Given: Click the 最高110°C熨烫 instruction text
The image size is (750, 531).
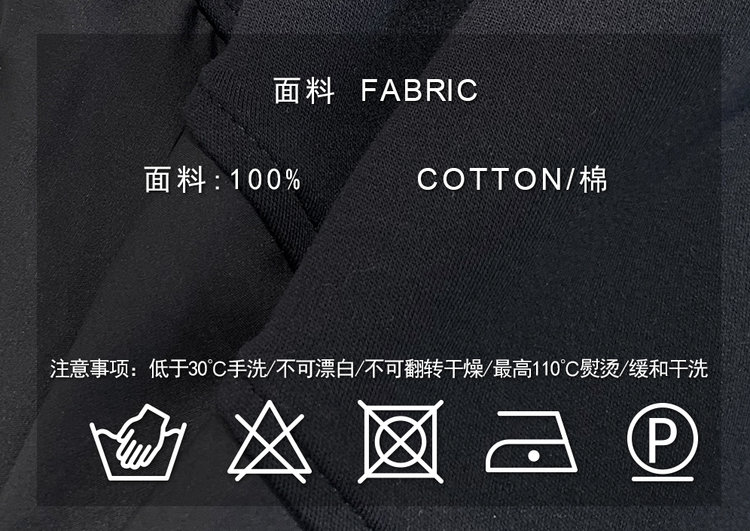Looking at the screenshot, I should (x=556, y=369).
